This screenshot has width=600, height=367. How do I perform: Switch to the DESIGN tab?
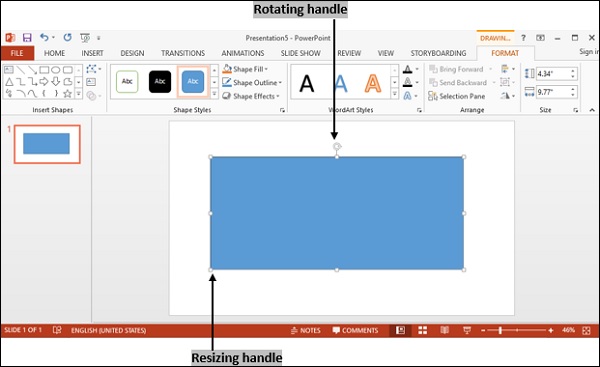pyautogui.click(x=132, y=53)
